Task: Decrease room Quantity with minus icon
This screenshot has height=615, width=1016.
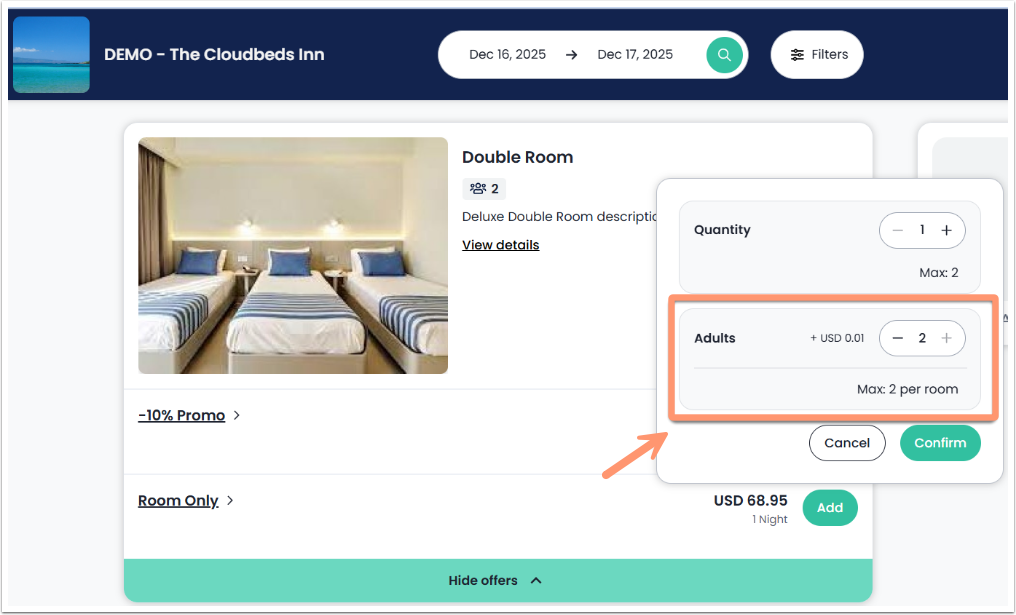Action: point(898,230)
